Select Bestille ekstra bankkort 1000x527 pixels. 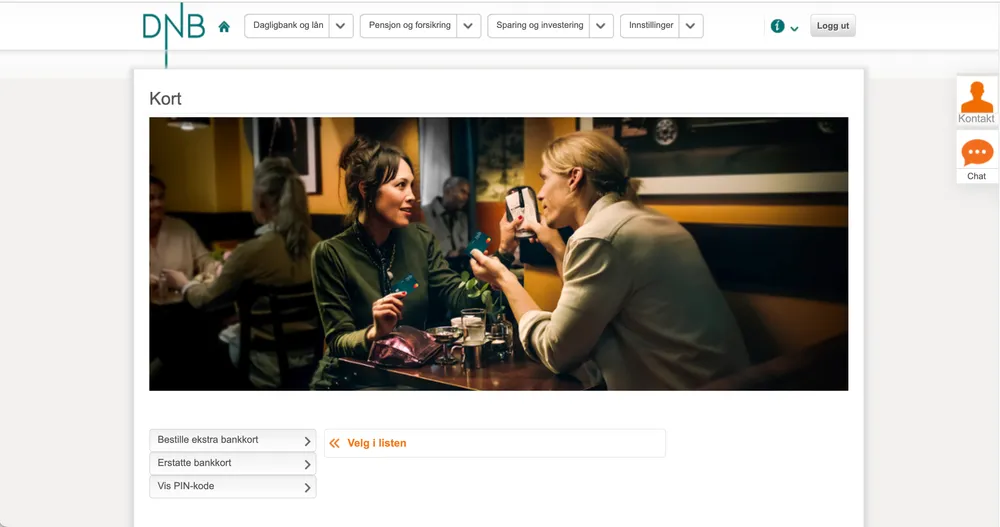(x=233, y=440)
